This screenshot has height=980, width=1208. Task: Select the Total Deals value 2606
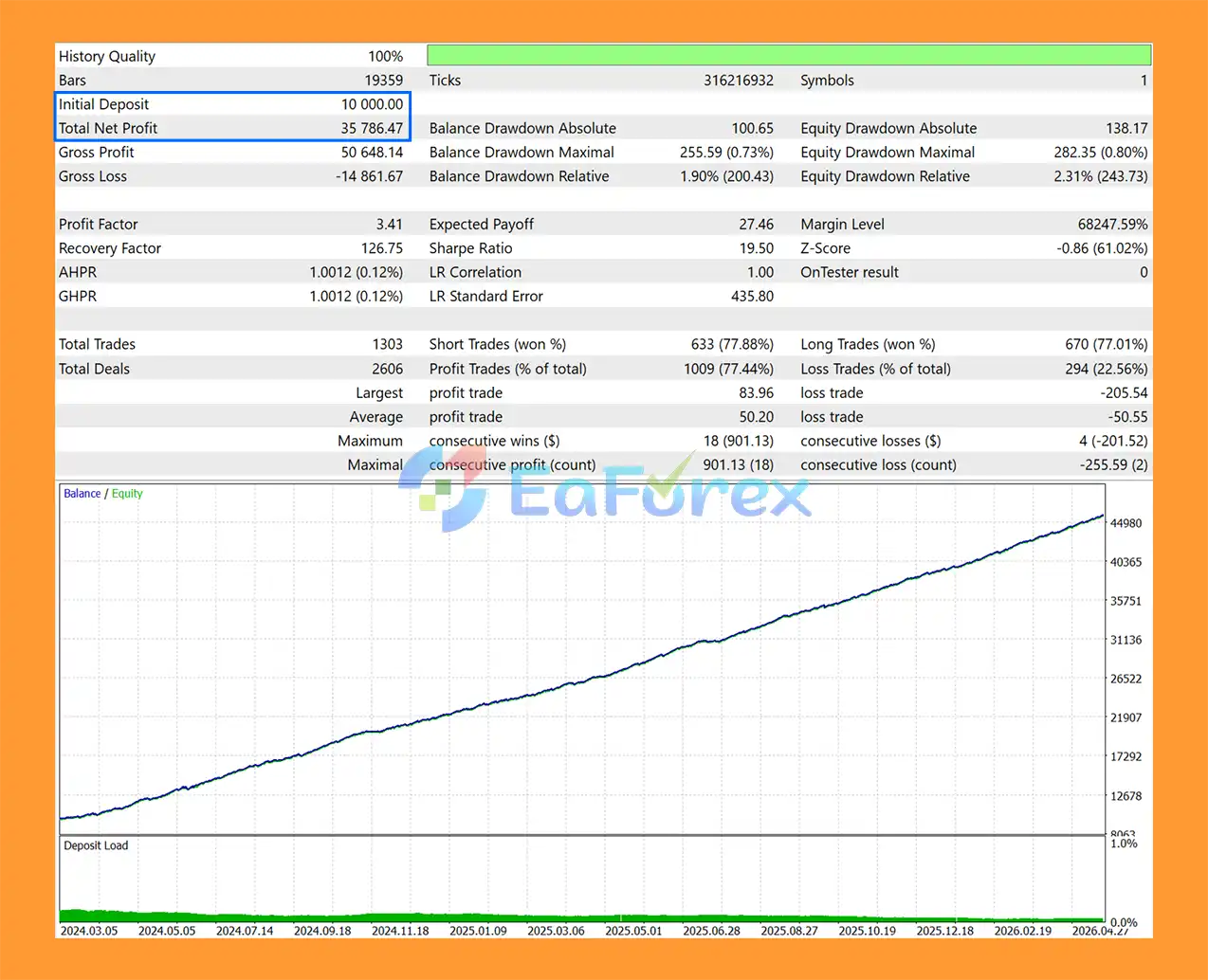pyautogui.click(x=388, y=369)
